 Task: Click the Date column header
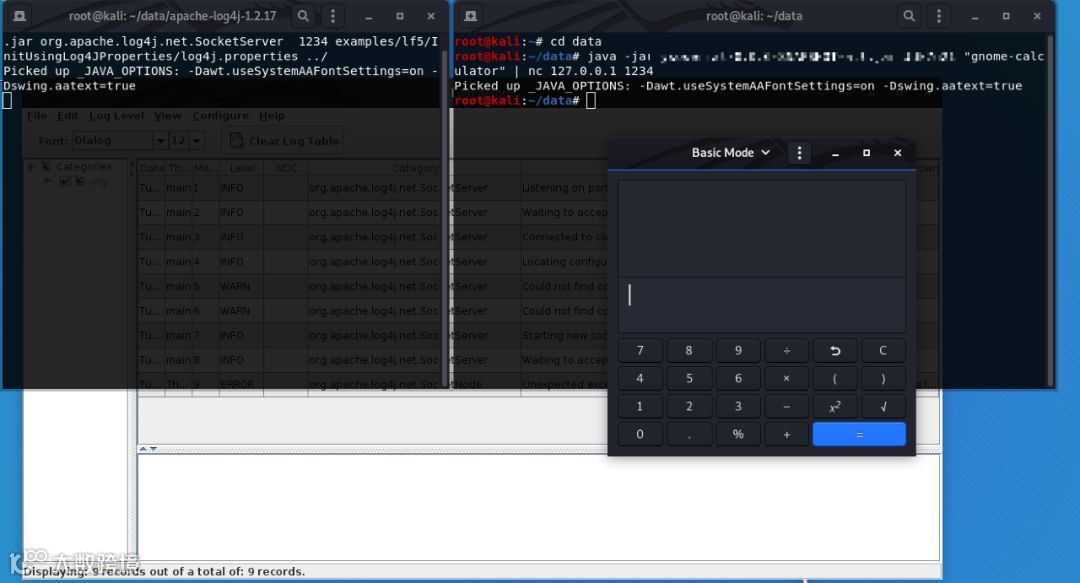(152, 168)
